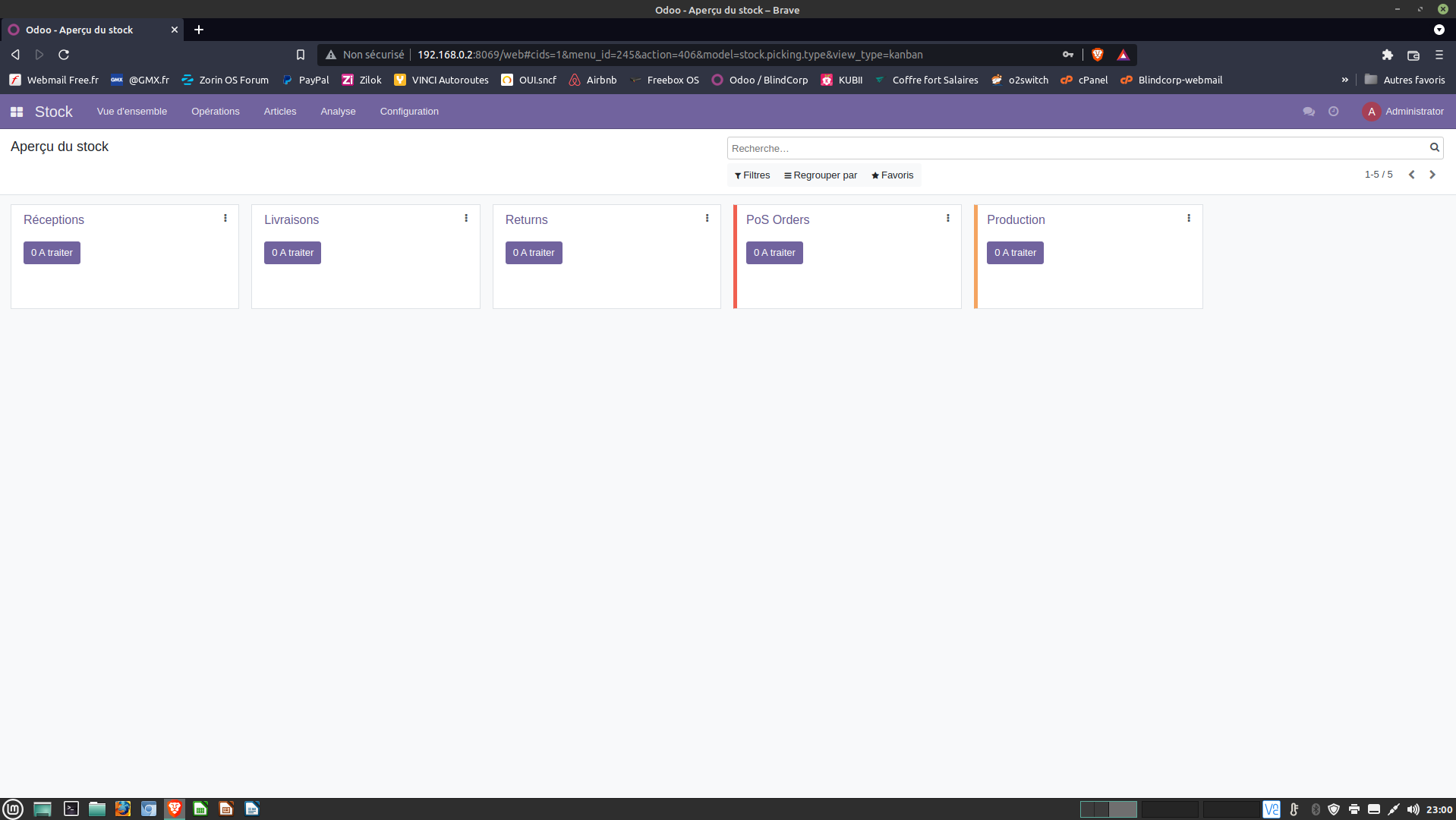Viewport: 1456px width, 820px height.
Task: Open the Configuration menu
Action: pos(409,112)
